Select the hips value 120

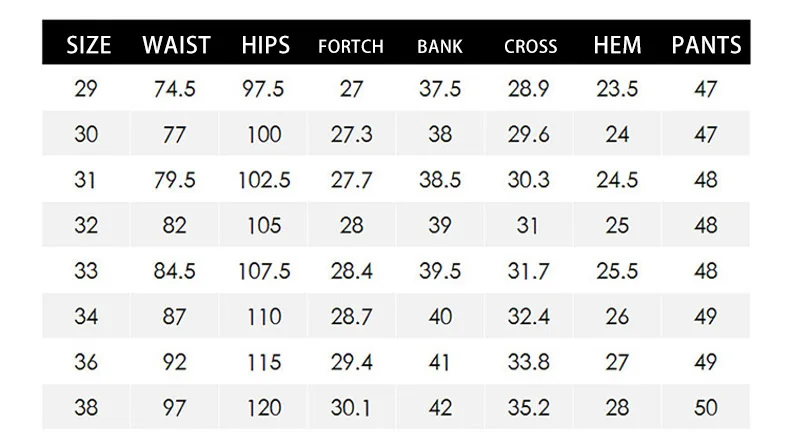pyautogui.click(x=264, y=409)
